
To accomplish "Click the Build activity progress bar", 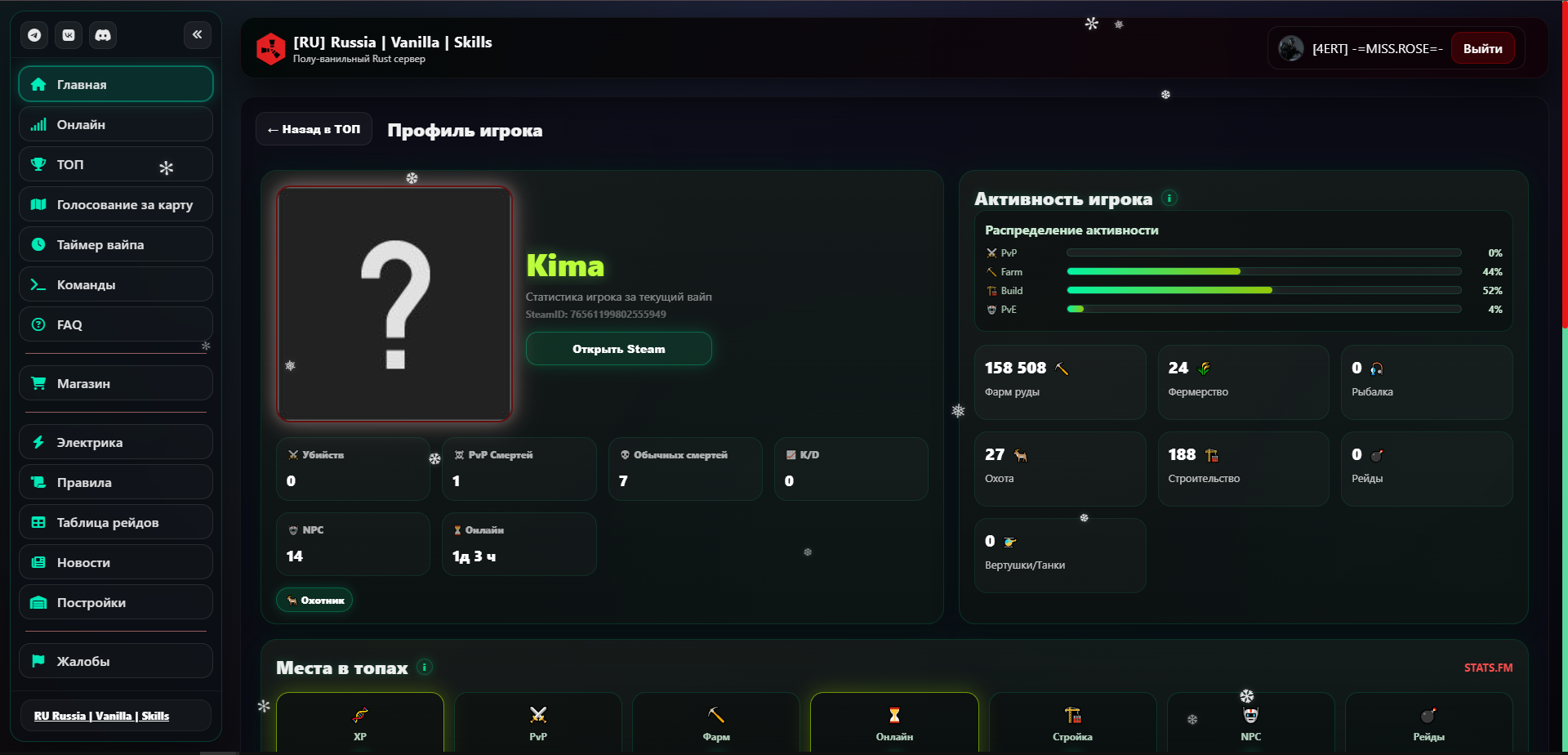I will tap(1264, 290).
